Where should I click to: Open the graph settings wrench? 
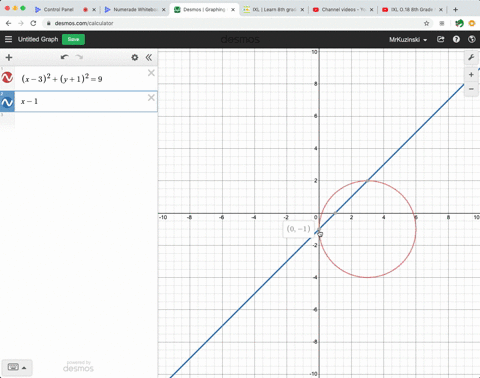click(471, 57)
